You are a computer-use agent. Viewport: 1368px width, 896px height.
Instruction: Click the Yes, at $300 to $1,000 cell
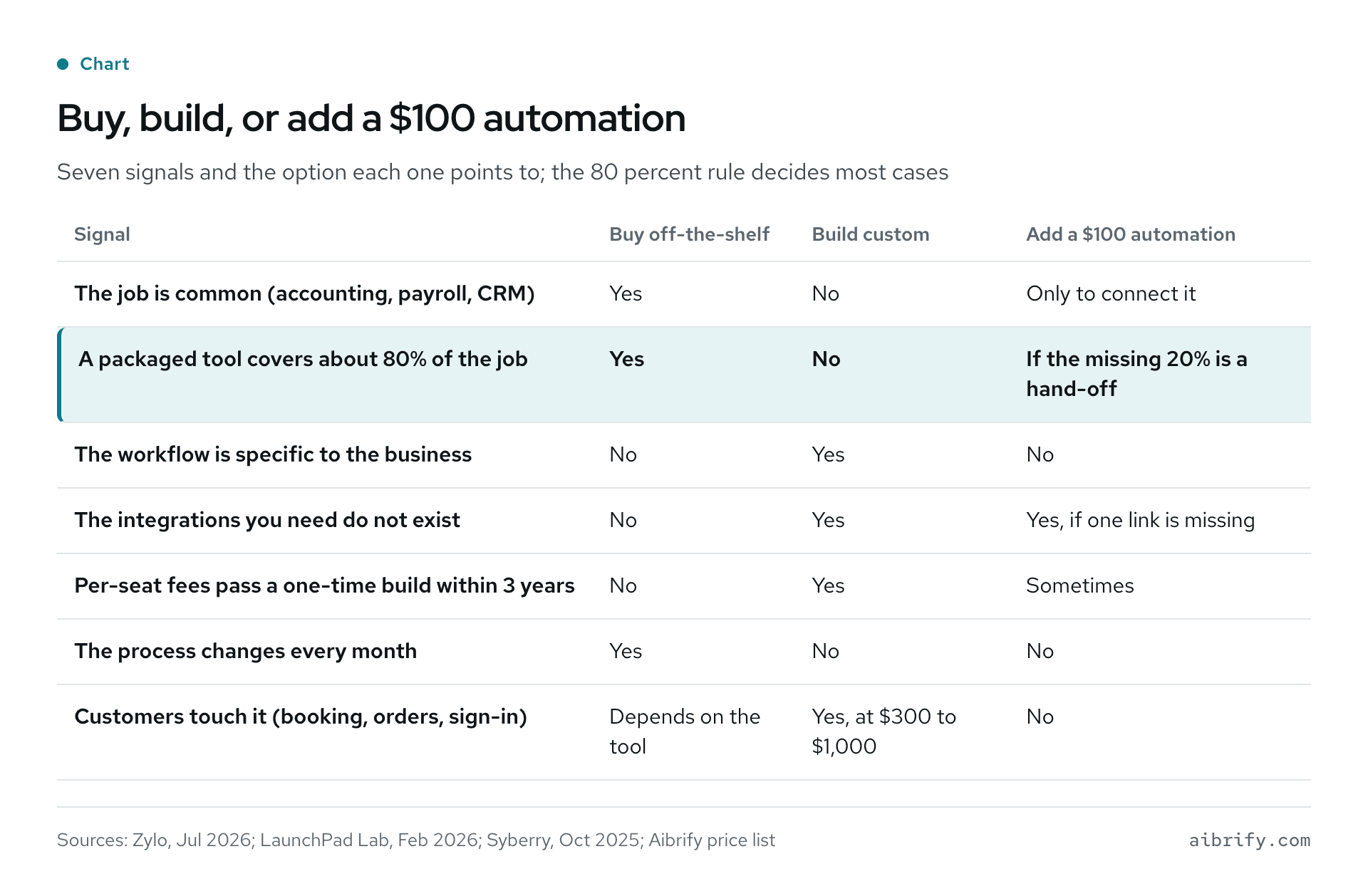coord(884,731)
